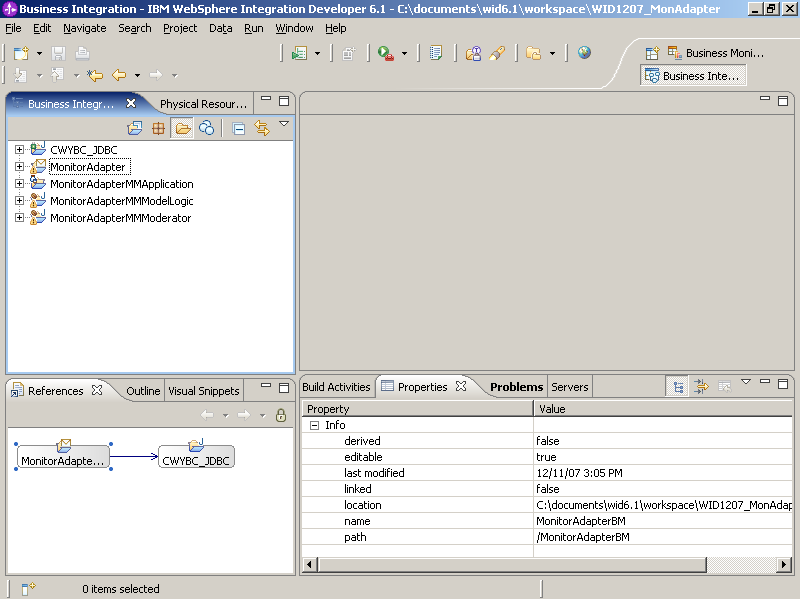The width and height of the screenshot is (800, 600).
Task: Expand the MonitorAdapterMMModerator node
Action: pyautogui.click(x=19, y=217)
